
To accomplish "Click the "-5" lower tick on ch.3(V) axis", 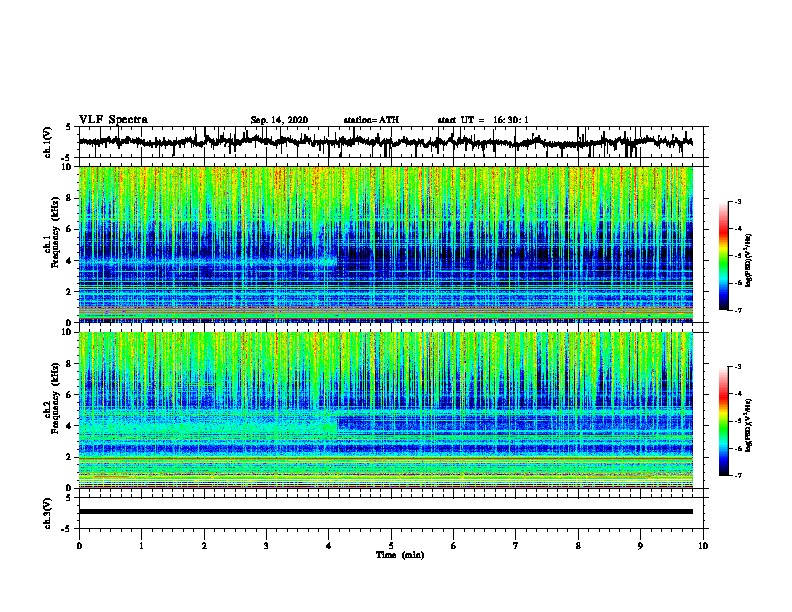I will pyautogui.click(x=68, y=529).
